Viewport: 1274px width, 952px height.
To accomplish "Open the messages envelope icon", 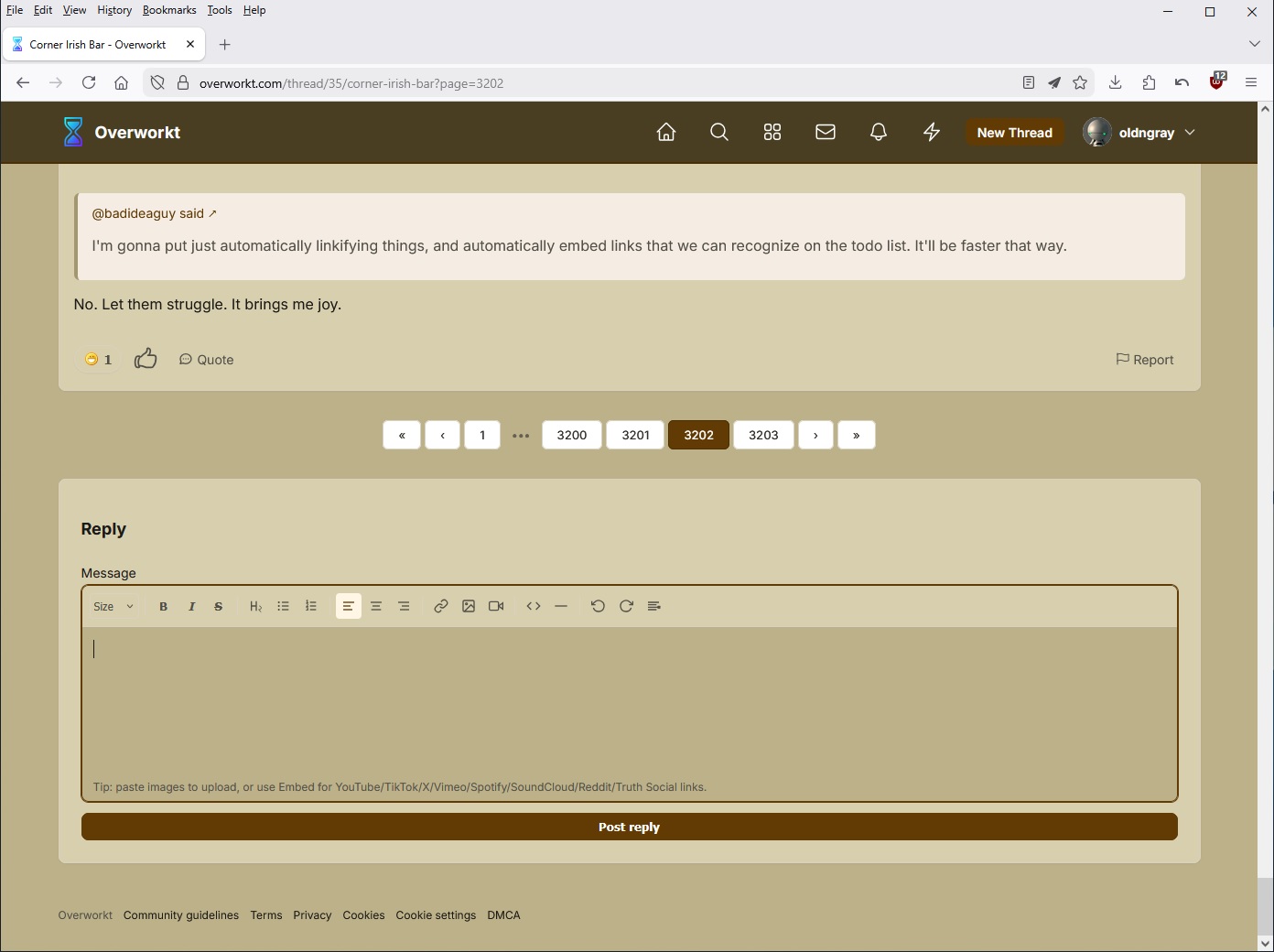I will 825,133.
